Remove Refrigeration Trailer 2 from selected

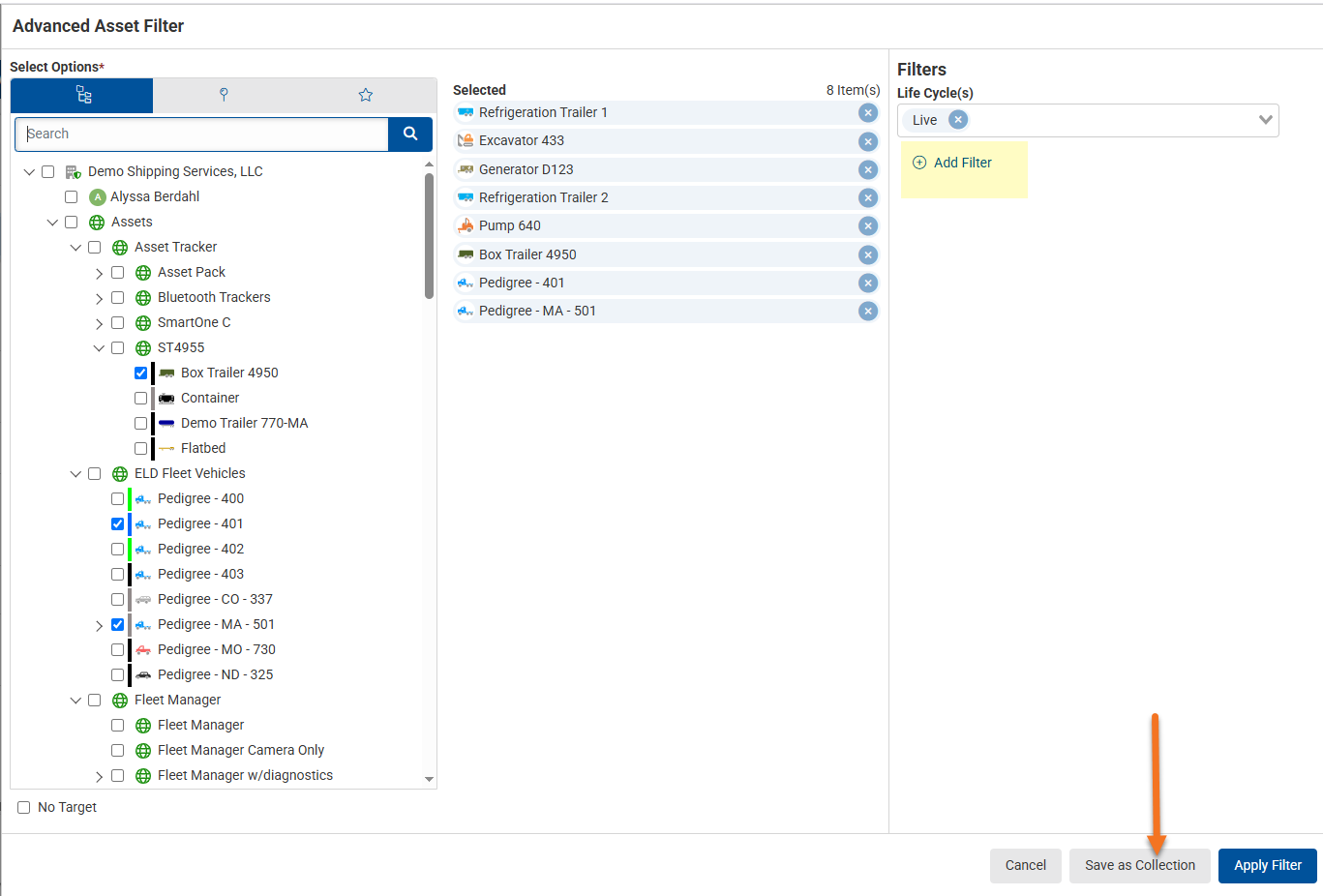tap(868, 197)
